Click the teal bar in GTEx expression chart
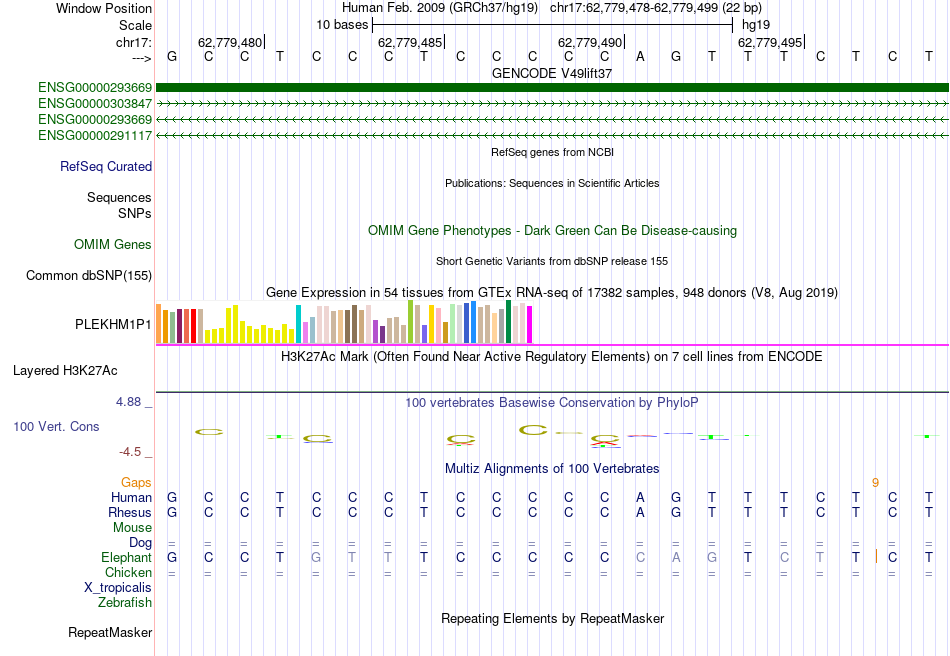The height and width of the screenshot is (656, 950). (299, 324)
